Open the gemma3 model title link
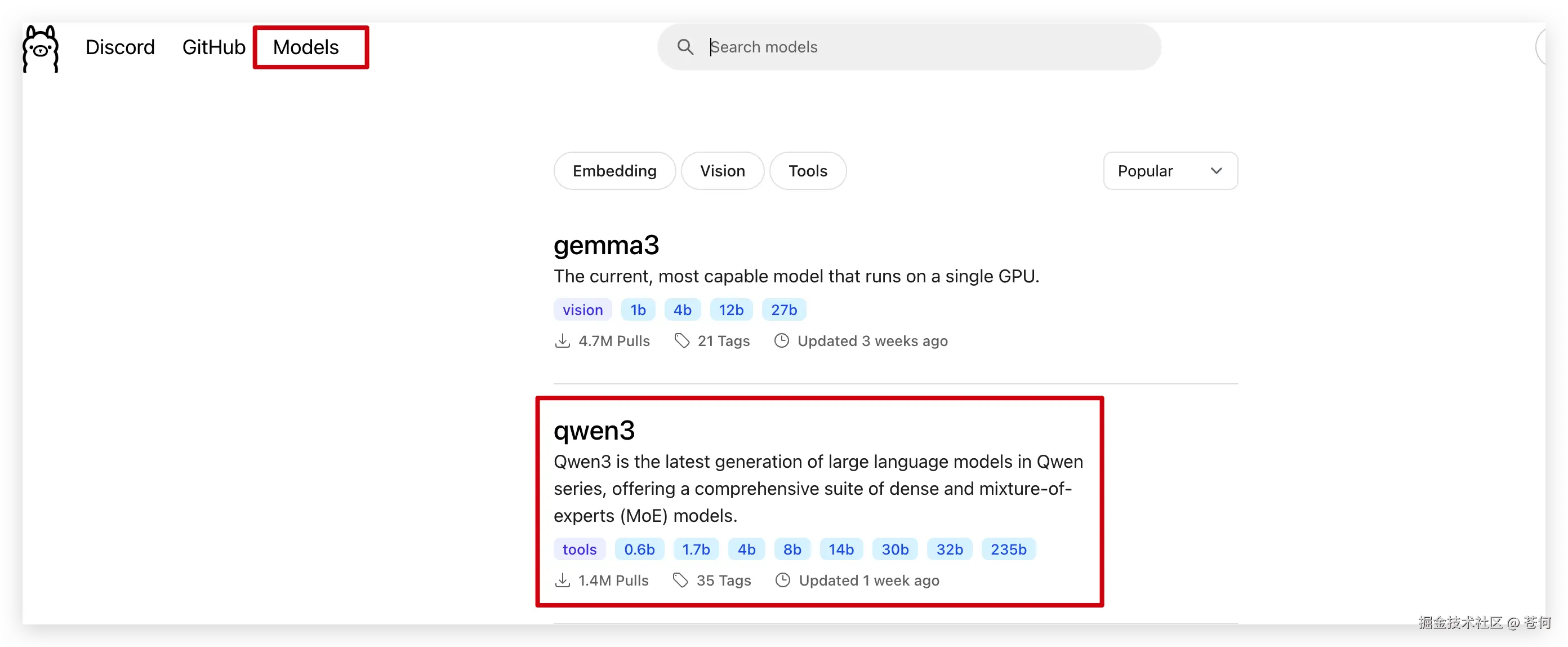 click(x=605, y=245)
